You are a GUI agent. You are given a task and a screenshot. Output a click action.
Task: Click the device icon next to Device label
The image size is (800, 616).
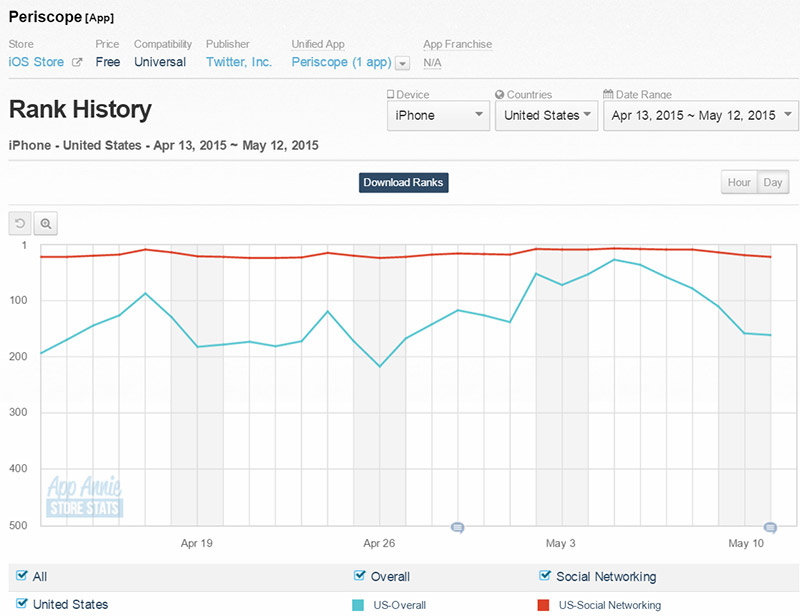(x=390, y=94)
